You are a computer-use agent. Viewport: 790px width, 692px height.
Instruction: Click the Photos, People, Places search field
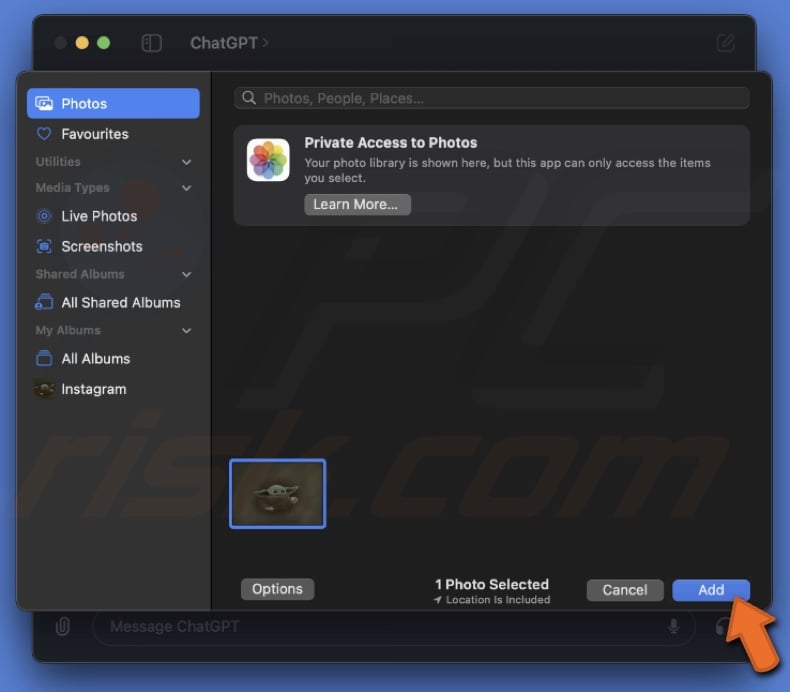(x=492, y=98)
